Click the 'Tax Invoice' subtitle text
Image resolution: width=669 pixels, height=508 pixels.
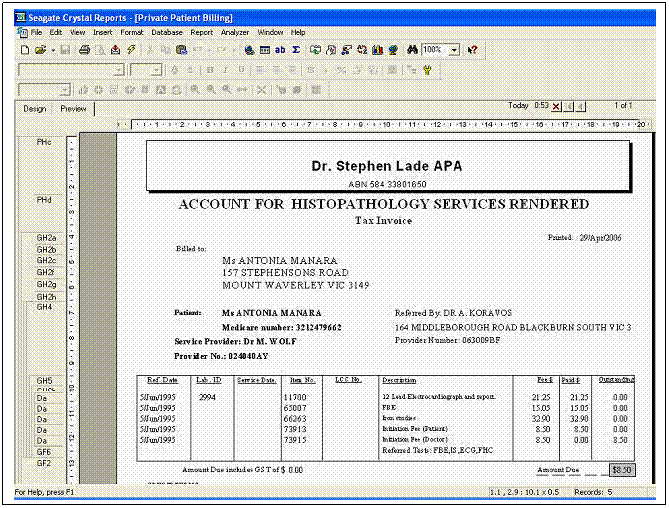[x=384, y=221]
